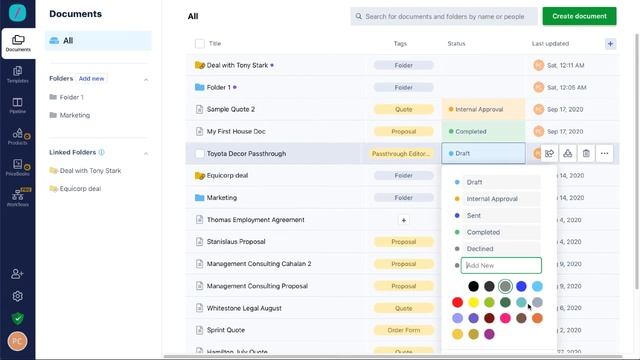The width and height of the screenshot is (640, 360).
Task: Choose Draft in the status list
Action: pos(501,182)
